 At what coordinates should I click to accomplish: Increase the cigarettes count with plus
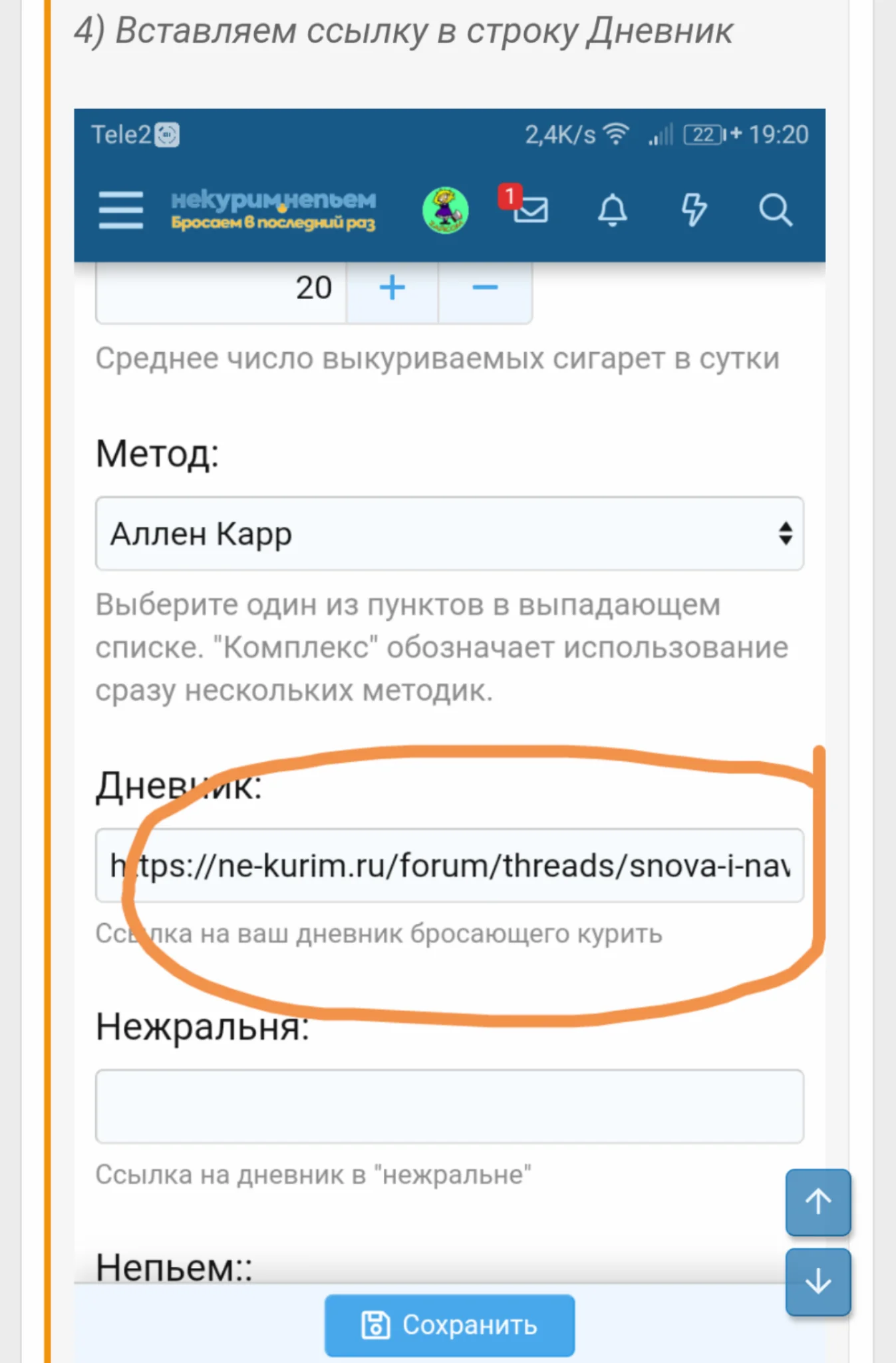pyautogui.click(x=392, y=288)
